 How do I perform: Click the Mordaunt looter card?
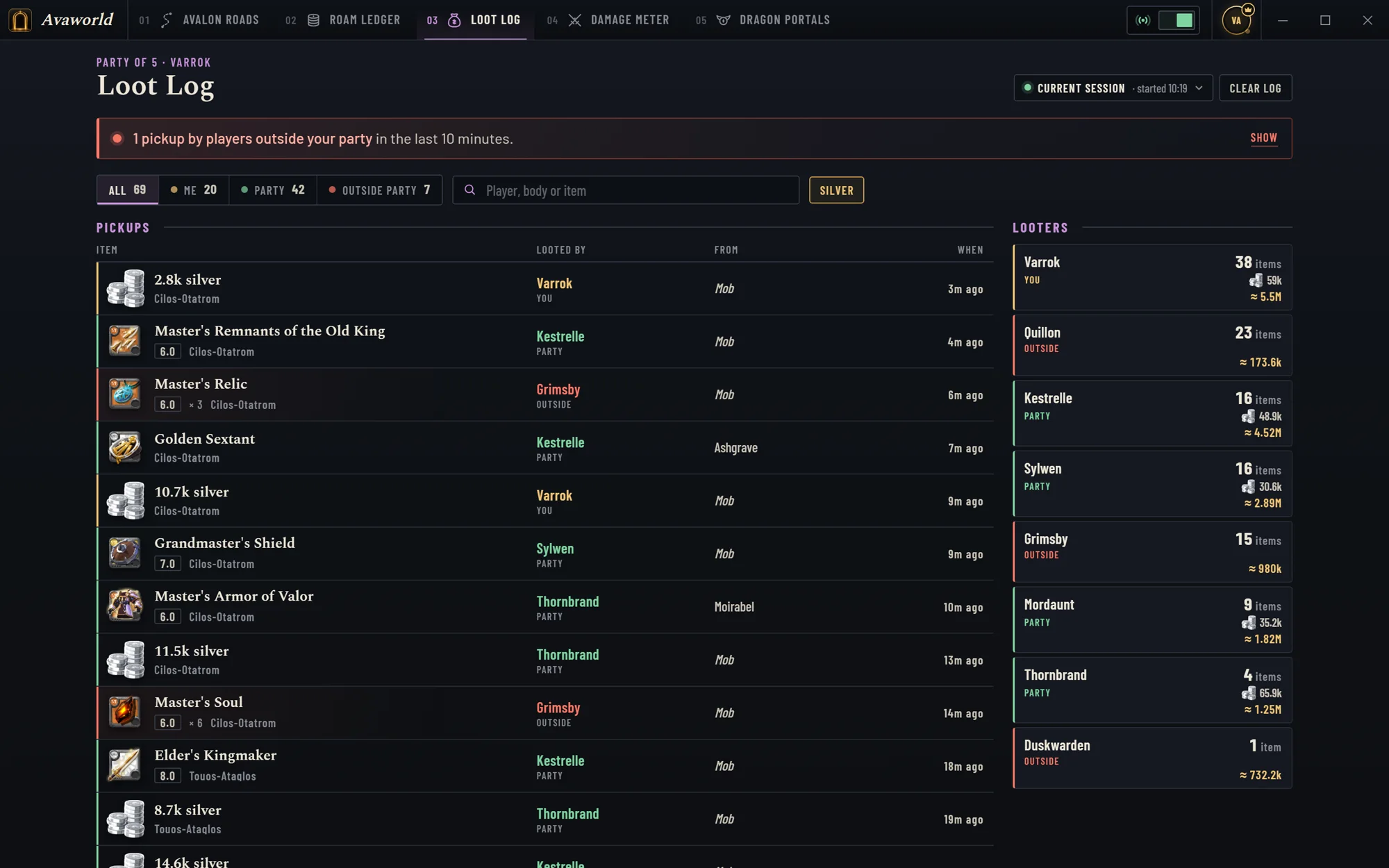coord(1152,619)
